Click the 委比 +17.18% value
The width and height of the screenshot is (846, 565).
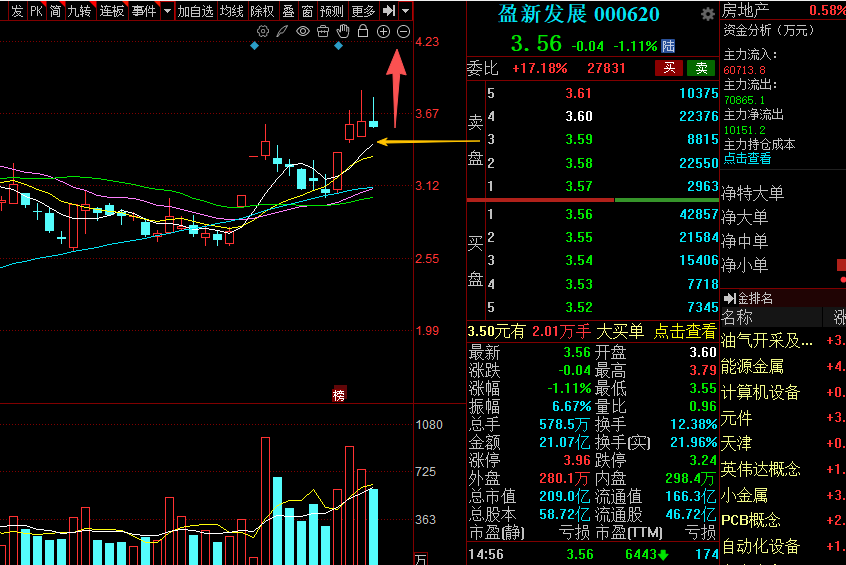click(540, 69)
